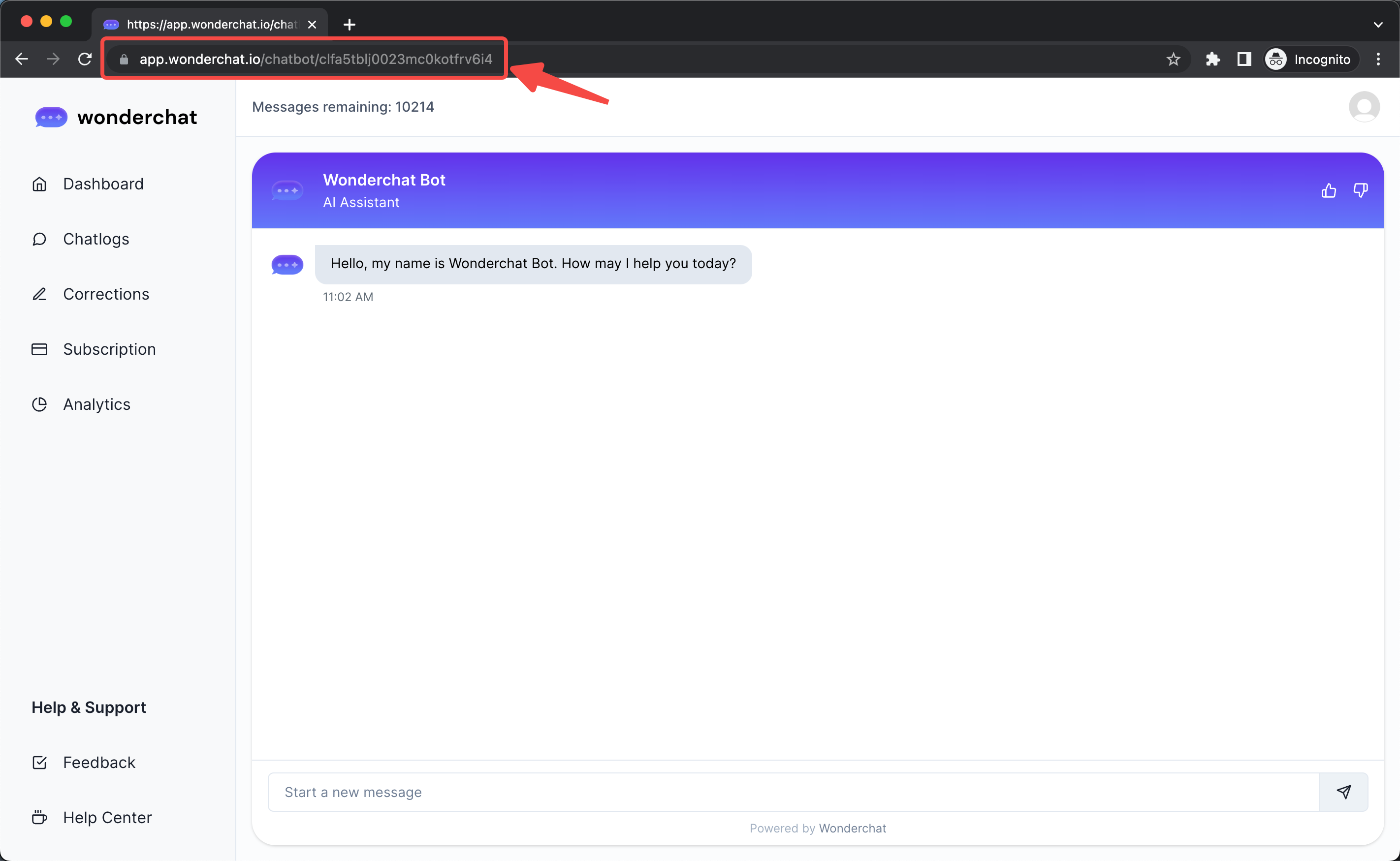The height and width of the screenshot is (861, 1400).
Task: Click the thumbs up icon in chat header
Action: click(1328, 191)
